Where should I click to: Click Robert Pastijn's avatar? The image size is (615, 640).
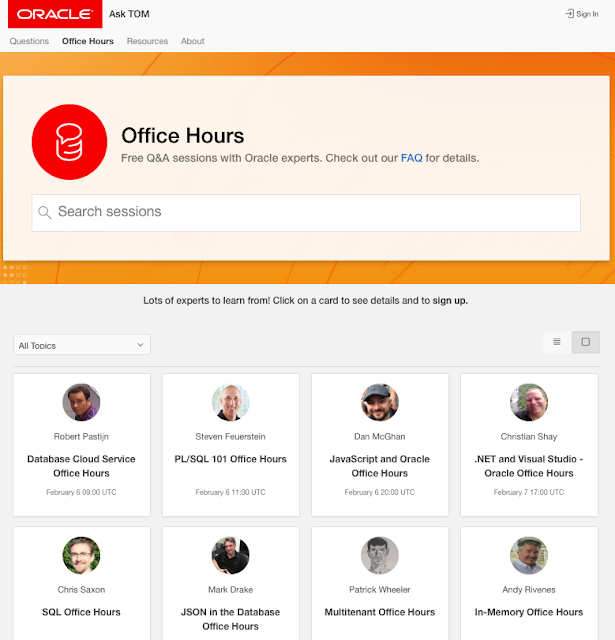tap(81, 402)
